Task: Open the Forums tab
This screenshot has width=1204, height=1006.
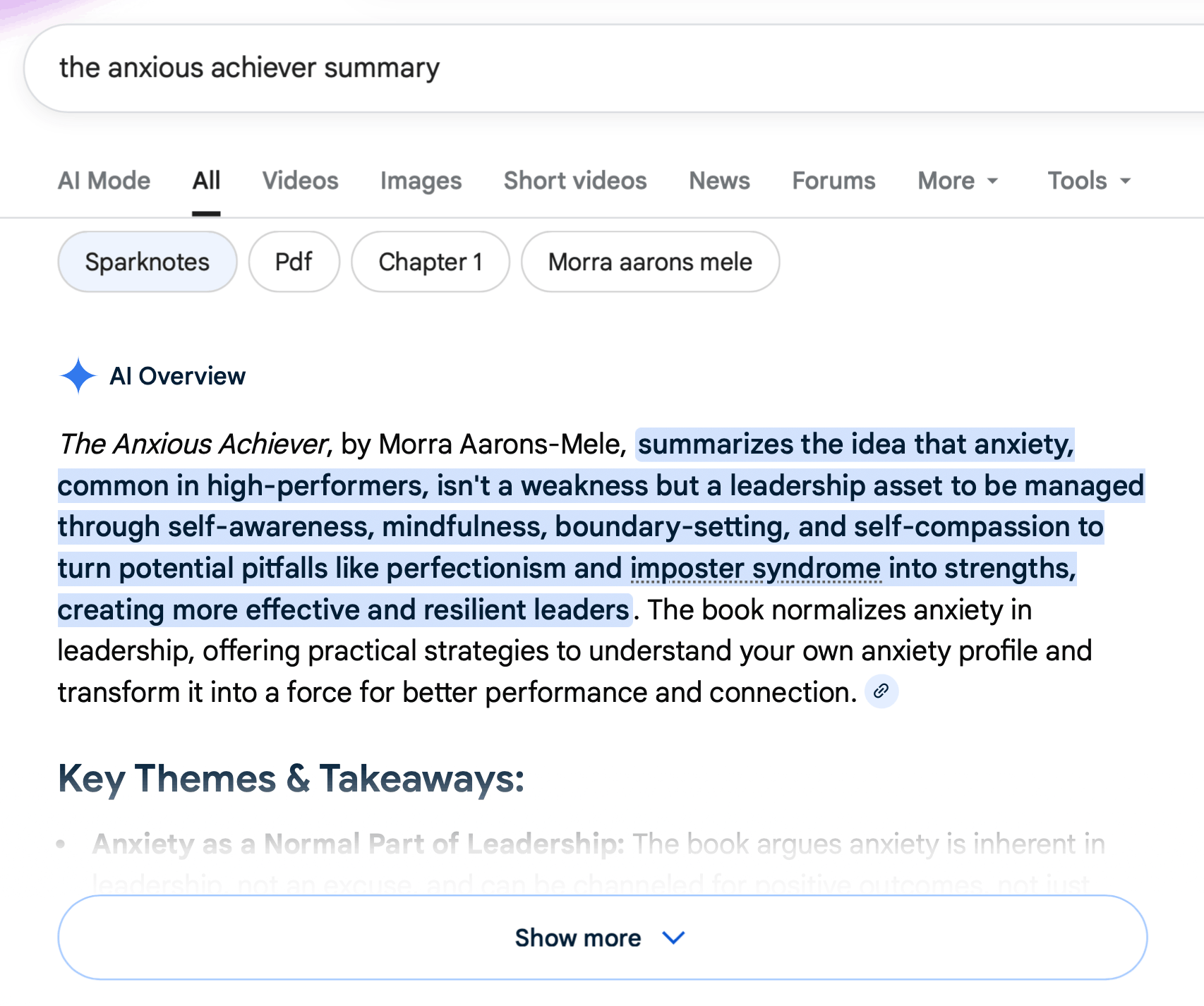Action: [833, 181]
